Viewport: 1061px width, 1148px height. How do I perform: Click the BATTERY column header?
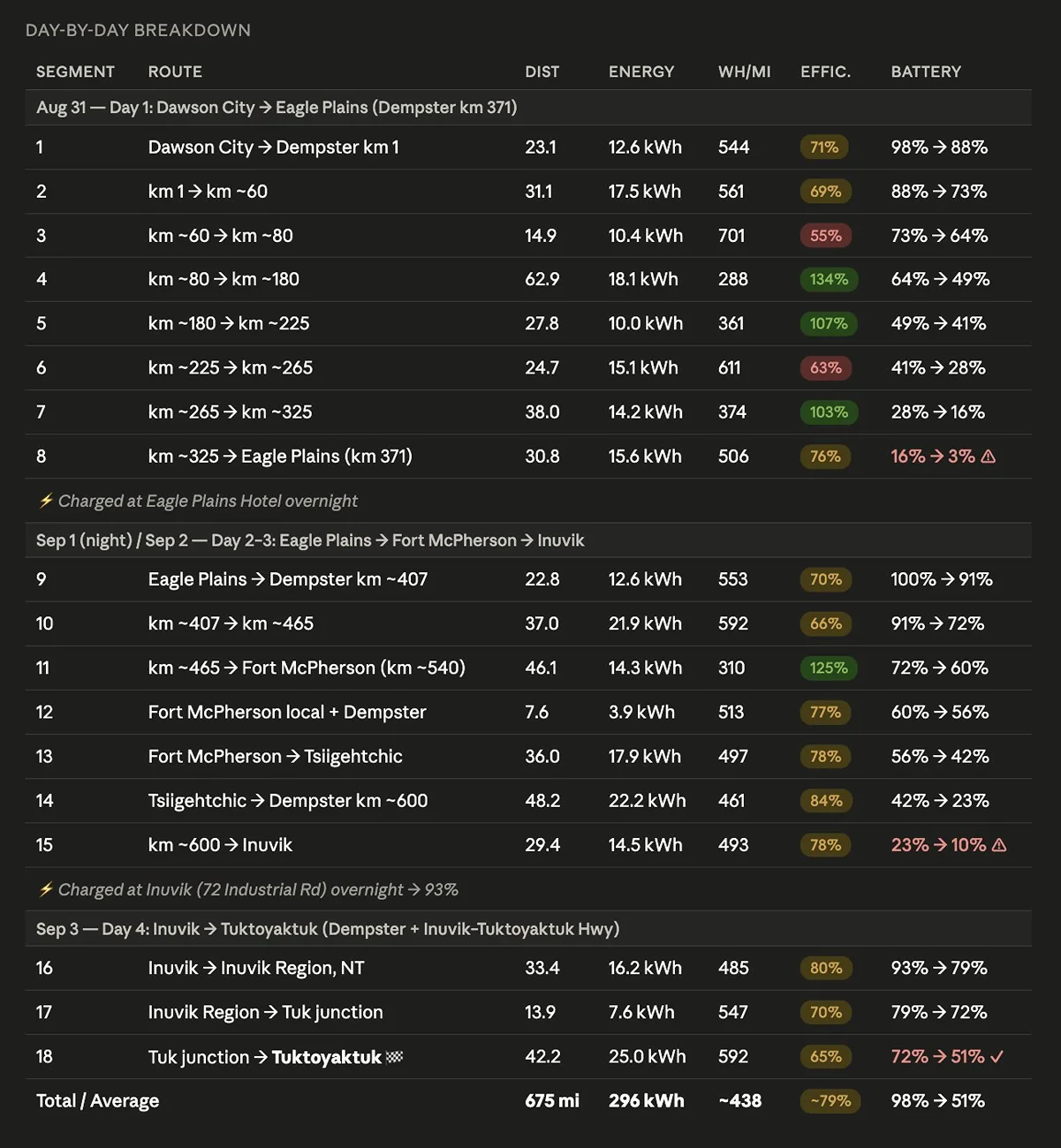tap(926, 72)
